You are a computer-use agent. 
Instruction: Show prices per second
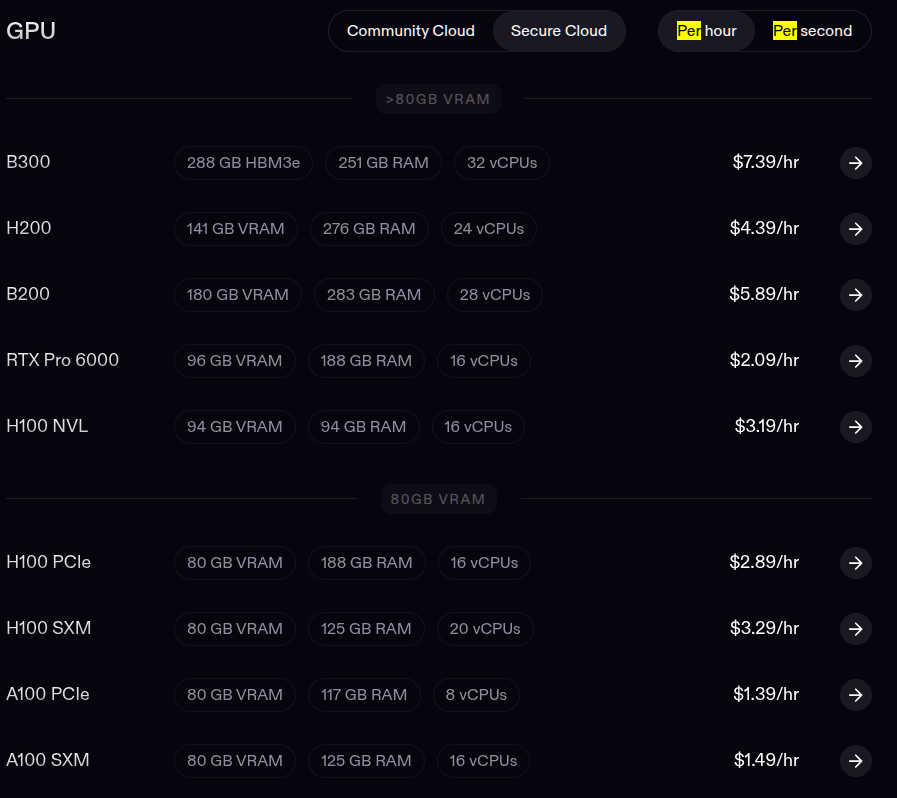[812, 31]
